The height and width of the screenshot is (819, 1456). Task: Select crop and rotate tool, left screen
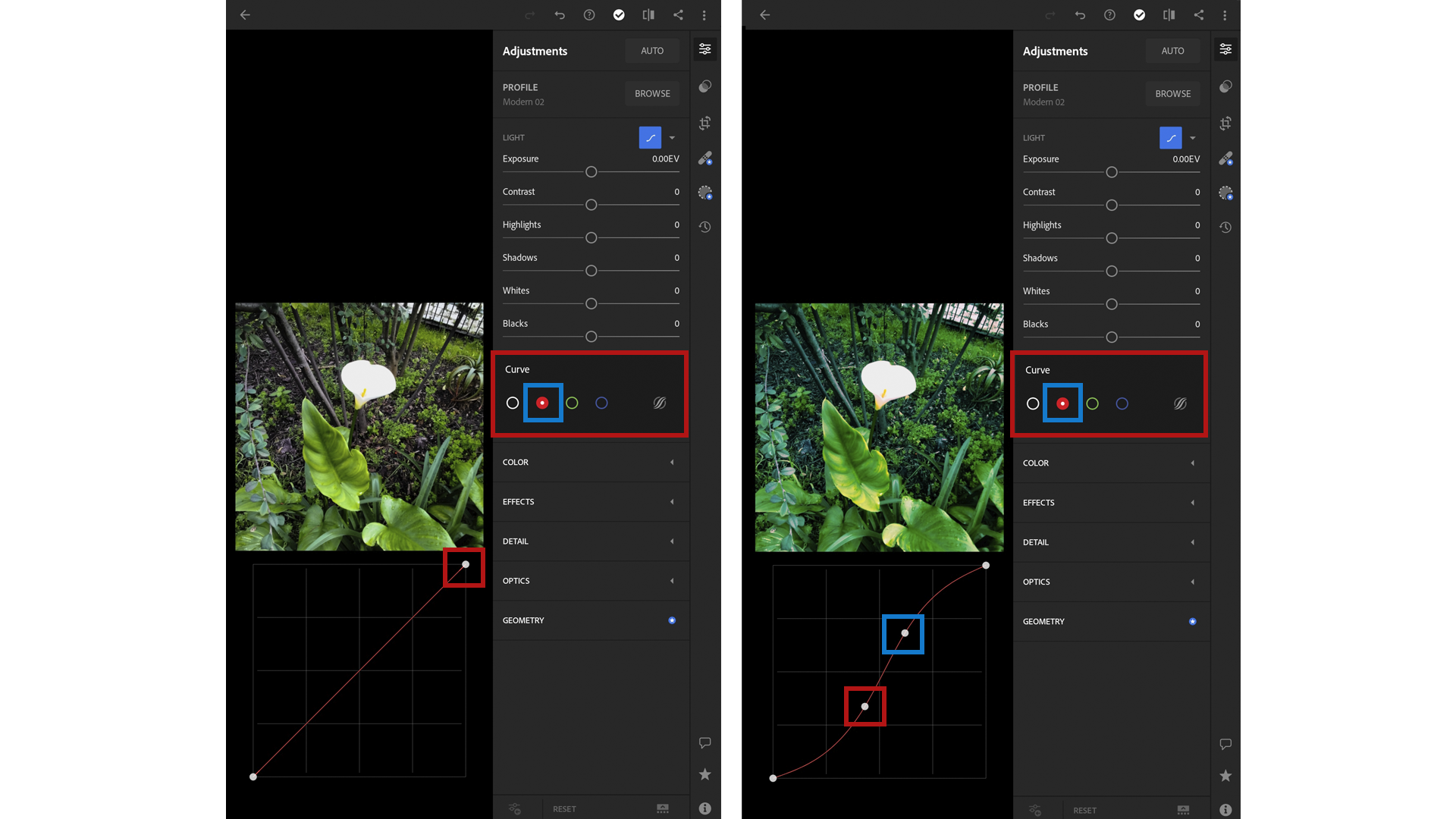705,123
